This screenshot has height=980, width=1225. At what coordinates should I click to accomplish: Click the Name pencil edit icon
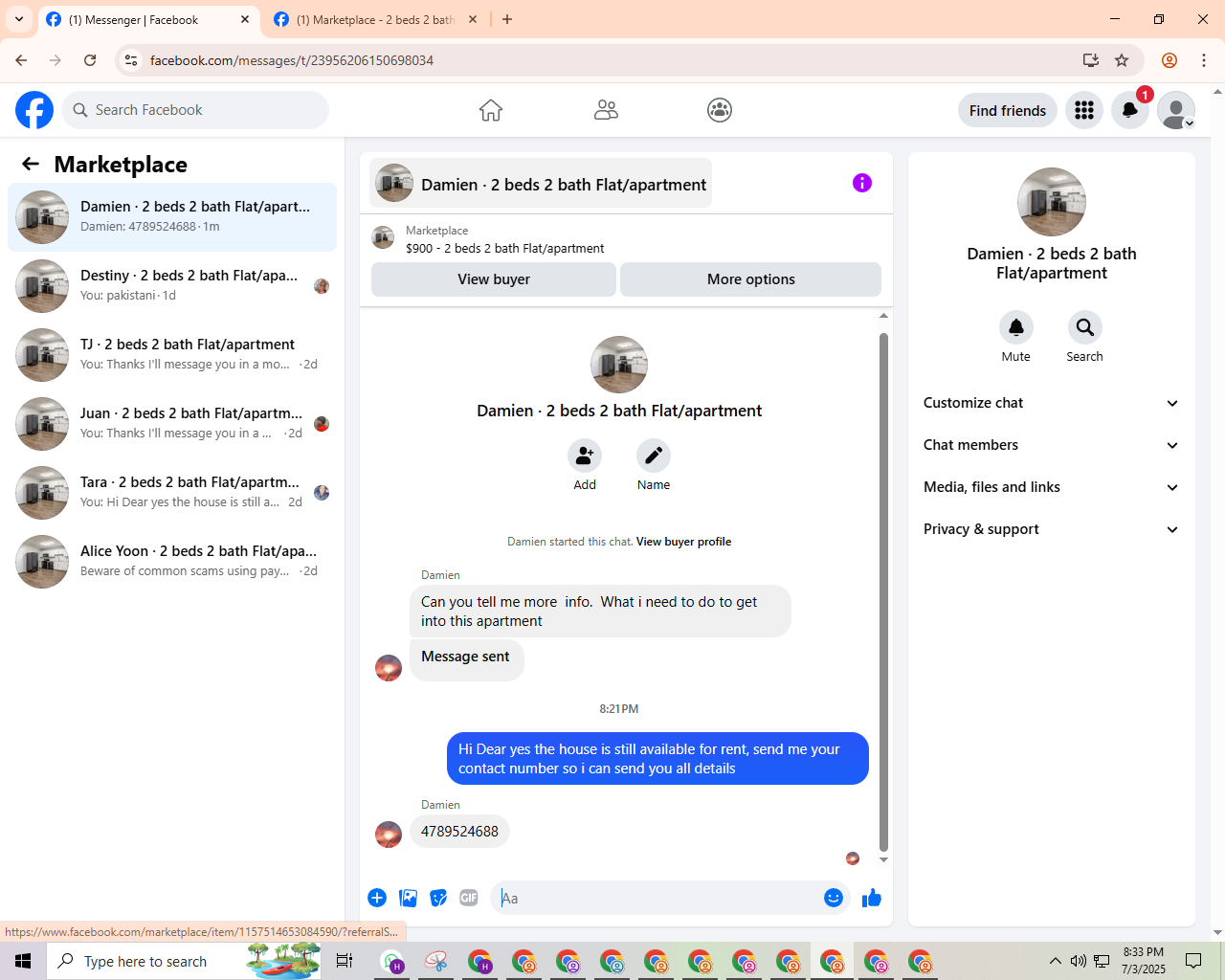(x=654, y=456)
